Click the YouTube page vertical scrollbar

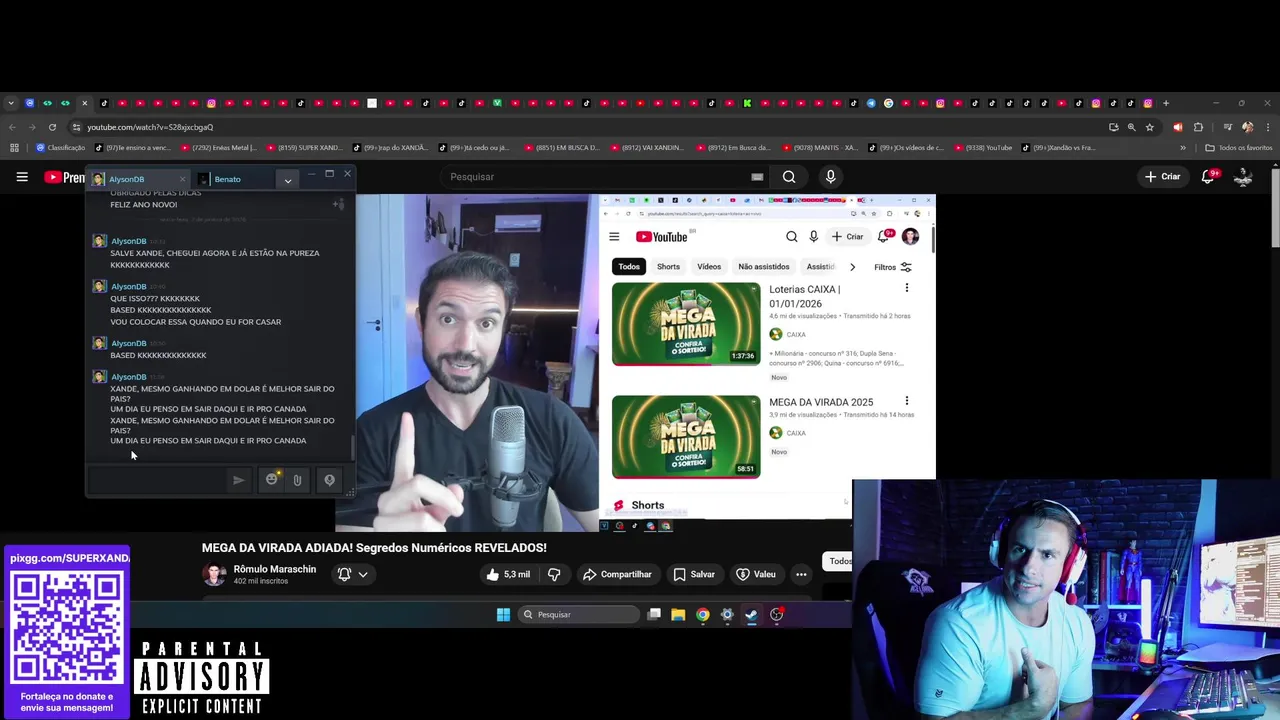(x=1275, y=208)
